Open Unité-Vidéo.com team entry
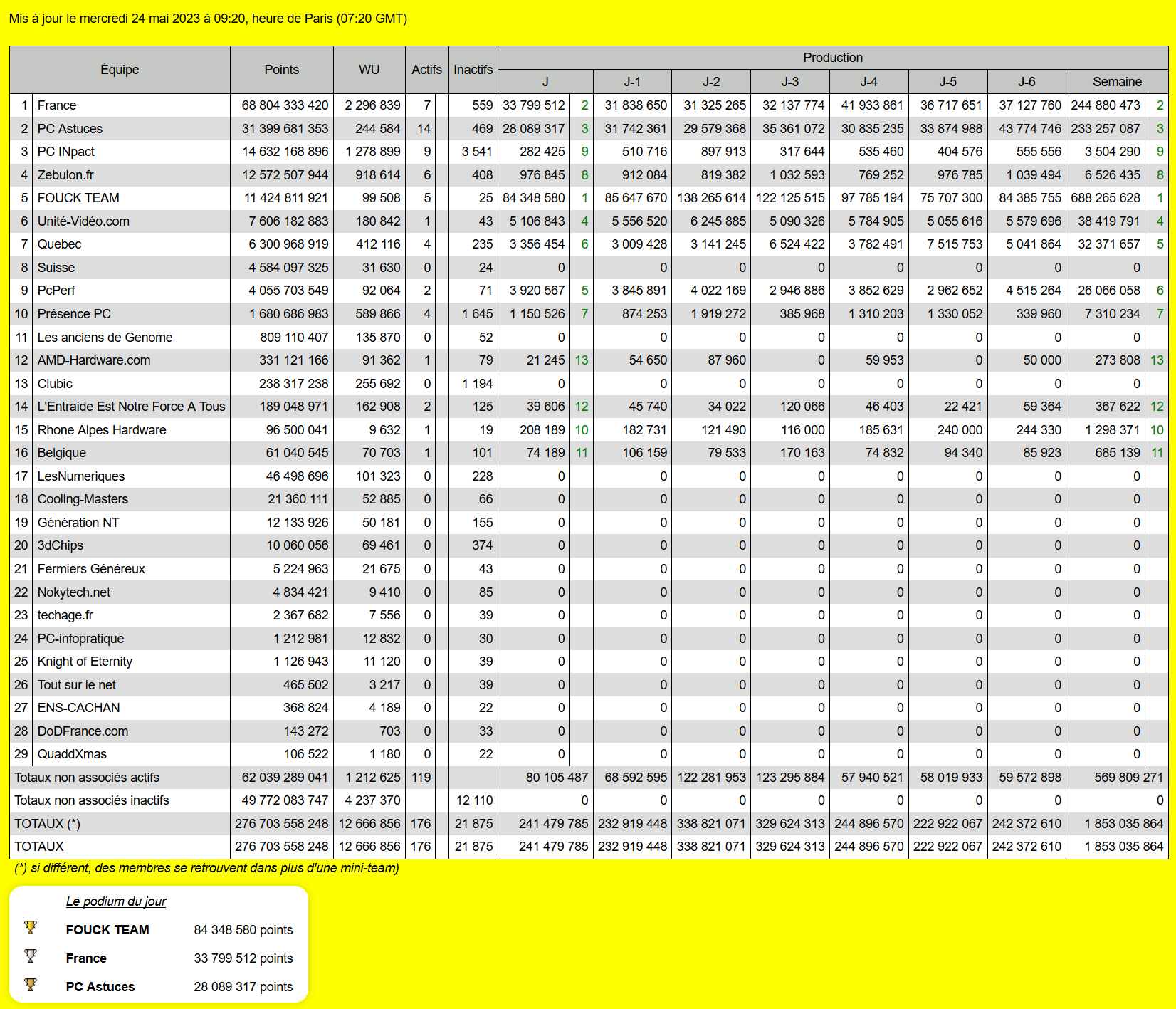The image size is (1176, 1009). [83, 221]
